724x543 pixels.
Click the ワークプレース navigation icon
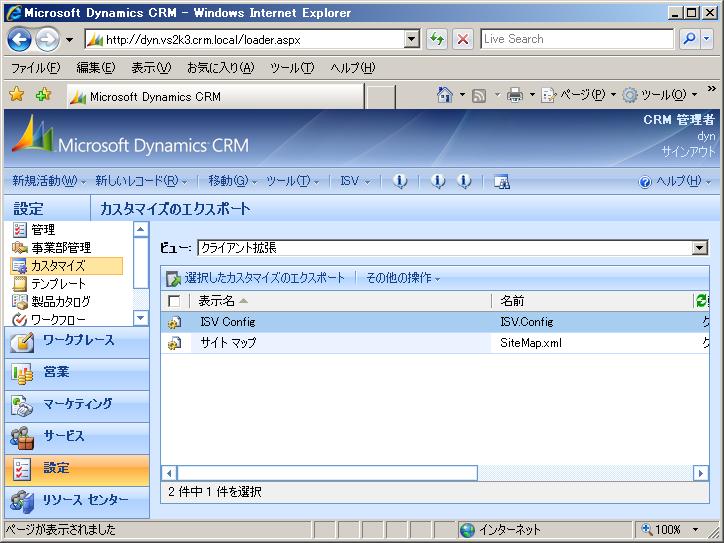pyautogui.click(x=22, y=342)
